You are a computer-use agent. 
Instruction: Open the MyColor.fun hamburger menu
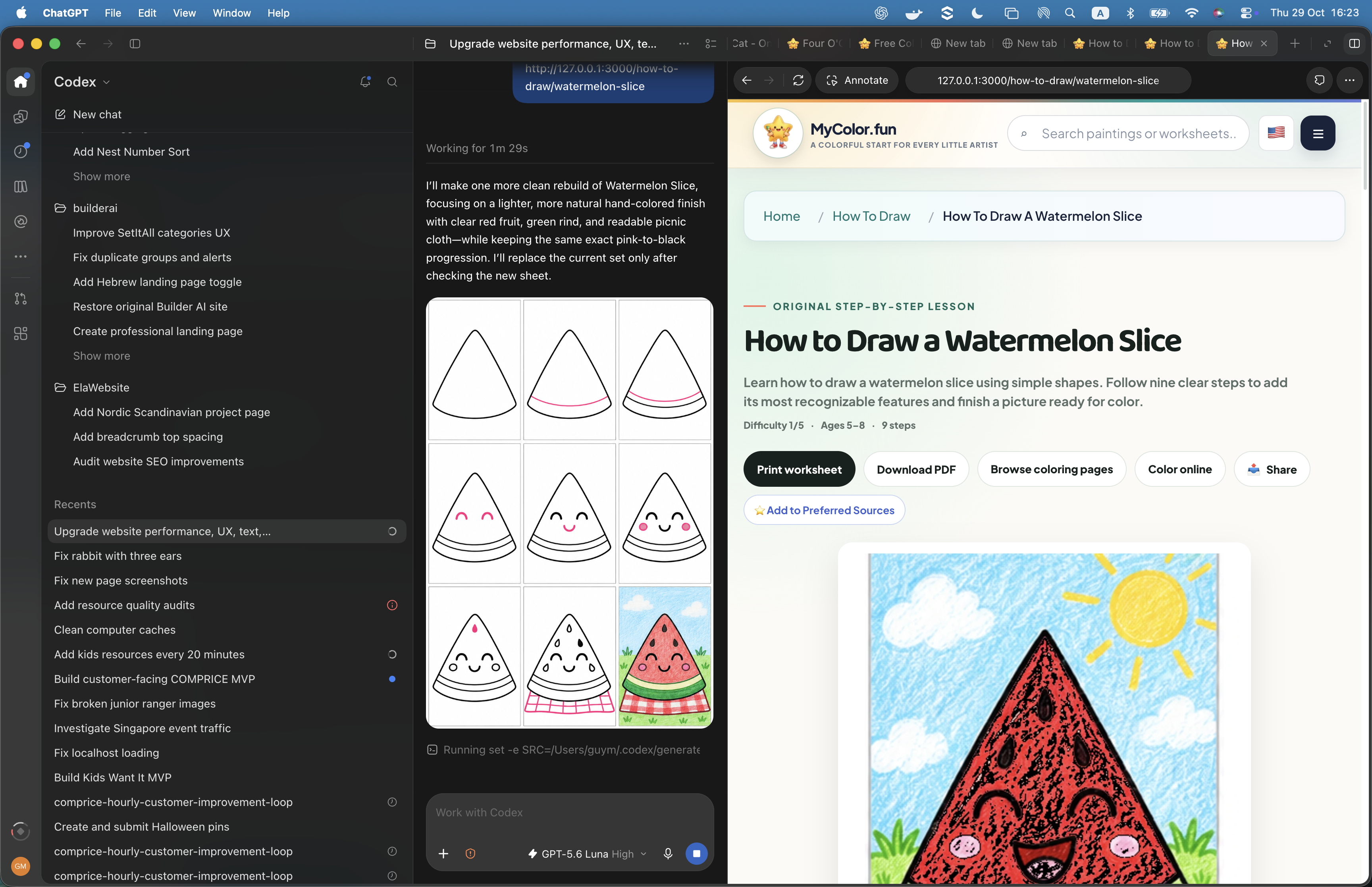coord(1317,133)
